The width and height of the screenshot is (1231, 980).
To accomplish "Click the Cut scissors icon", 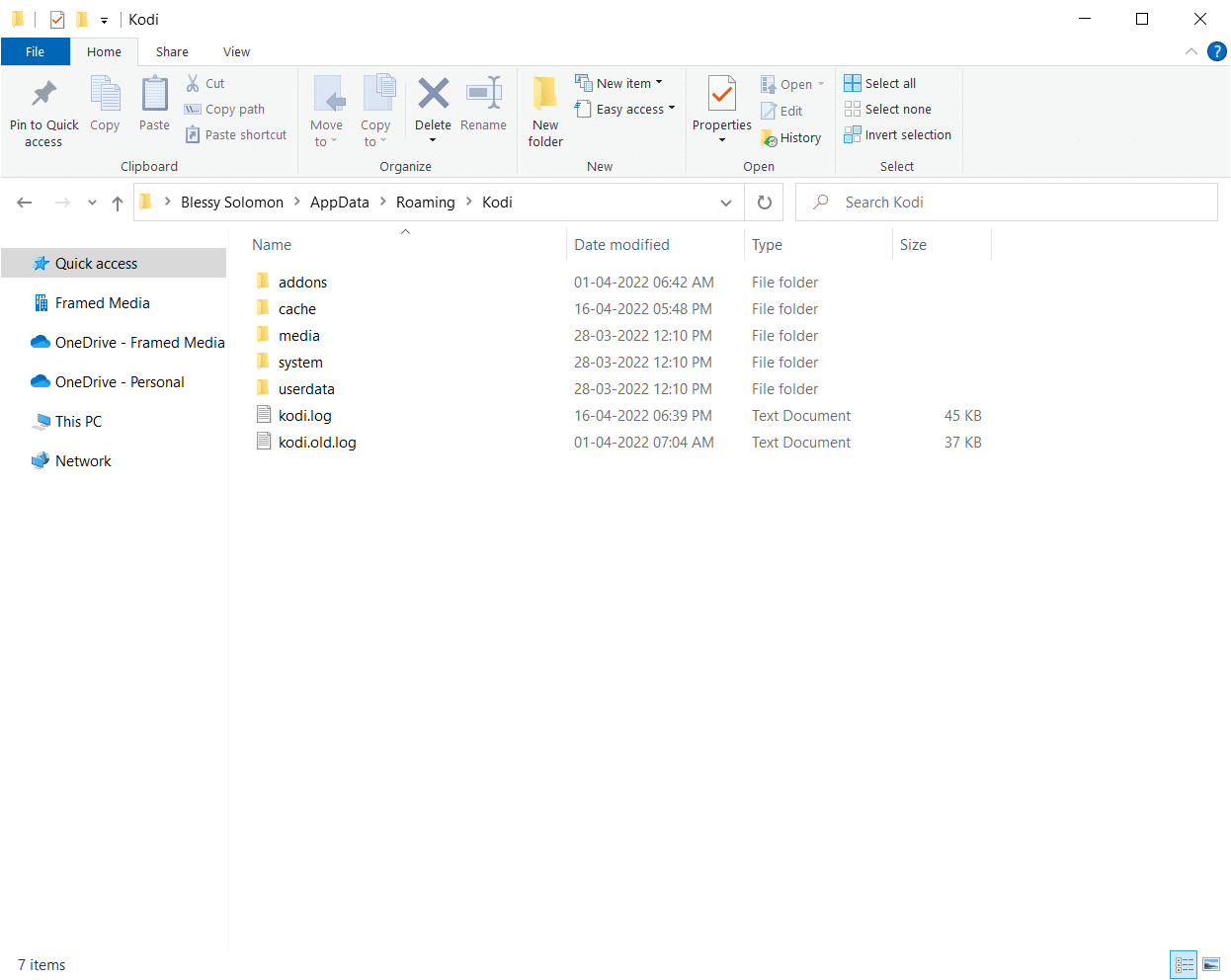I will point(193,83).
